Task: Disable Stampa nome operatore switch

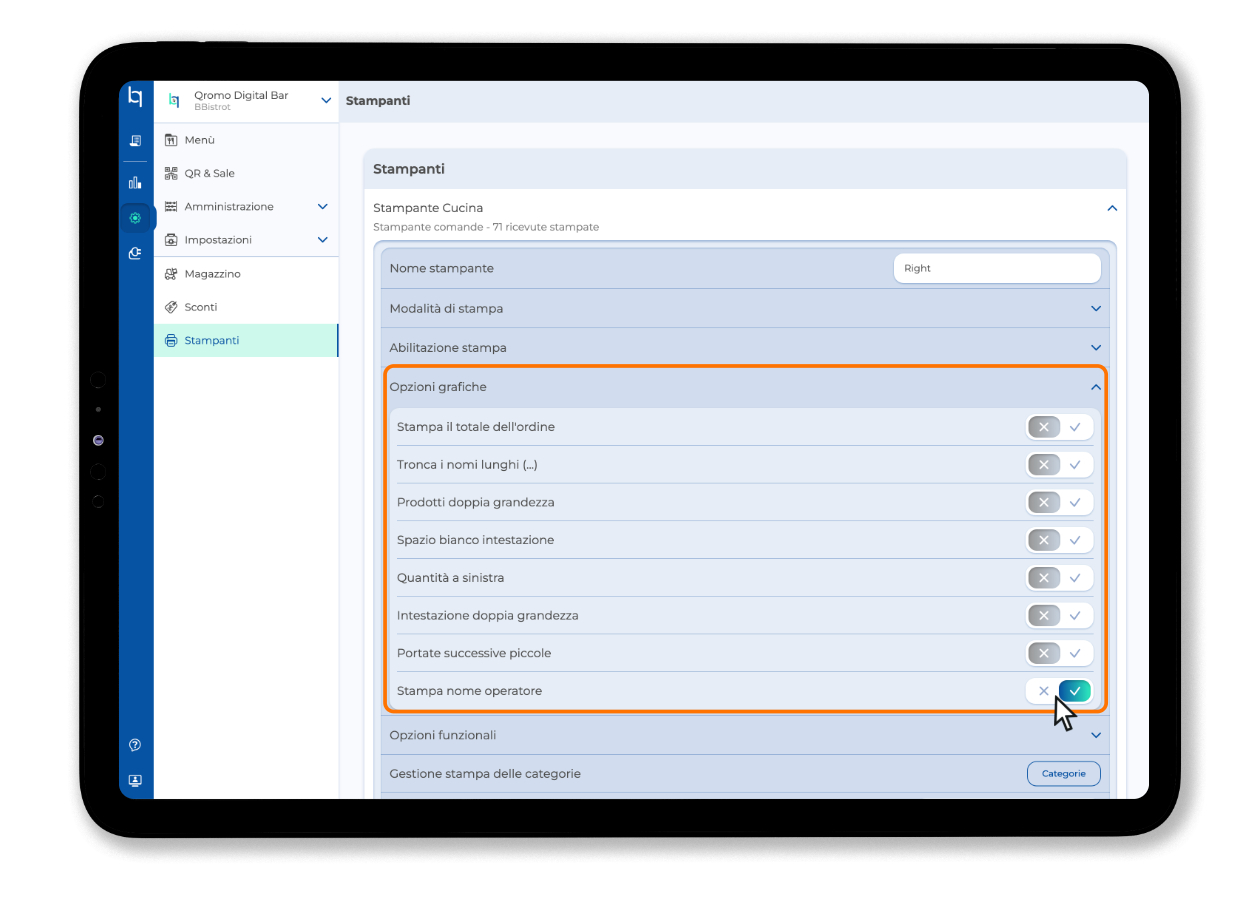Action: tap(1059, 691)
